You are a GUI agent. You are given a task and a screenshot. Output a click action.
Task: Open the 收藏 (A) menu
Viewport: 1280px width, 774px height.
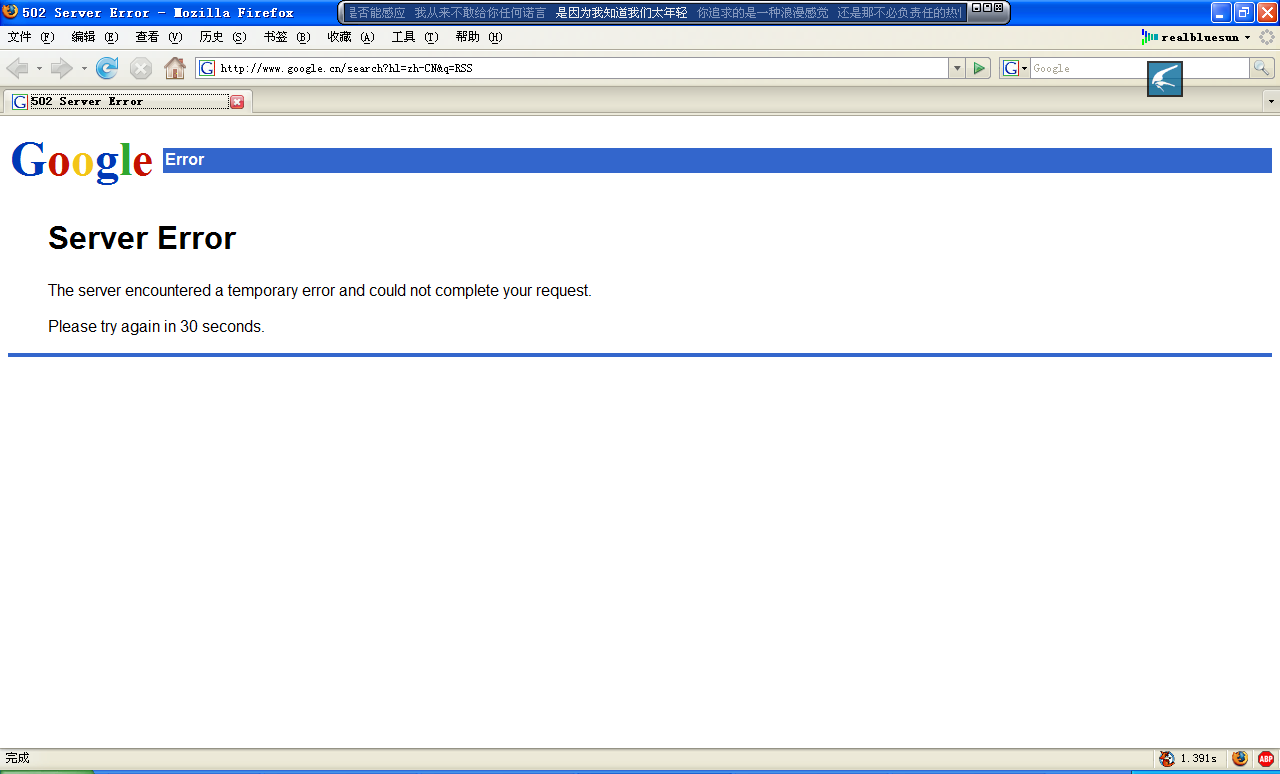(351, 37)
